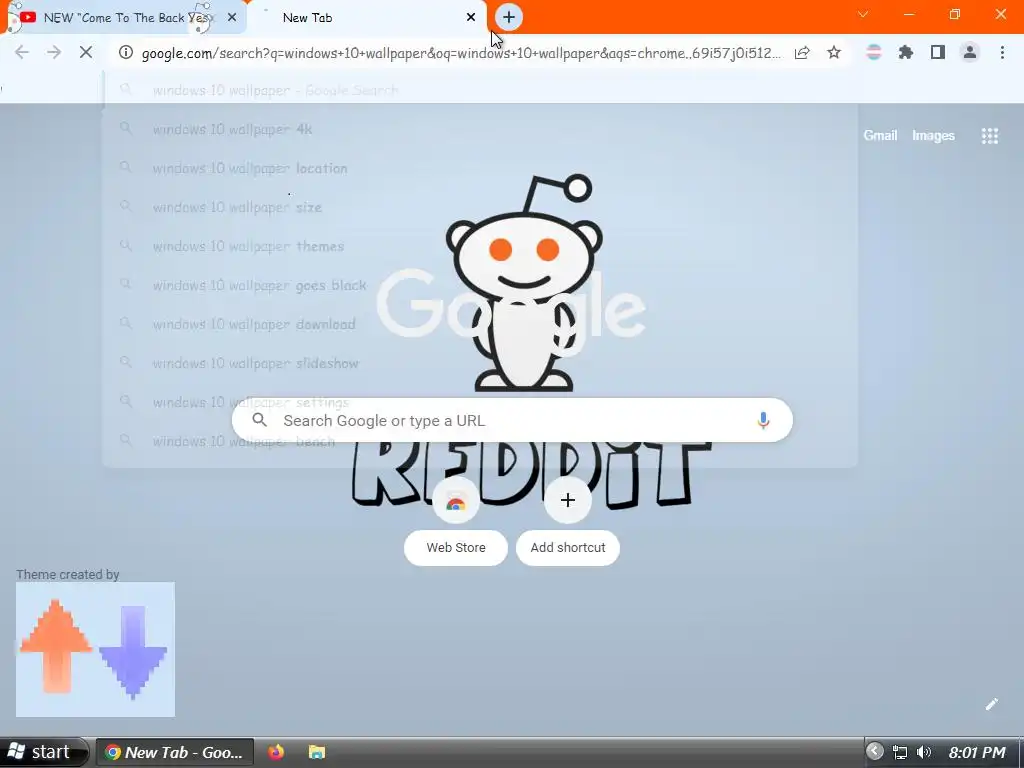Open the Chrome profile avatar

(x=970, y=52)
